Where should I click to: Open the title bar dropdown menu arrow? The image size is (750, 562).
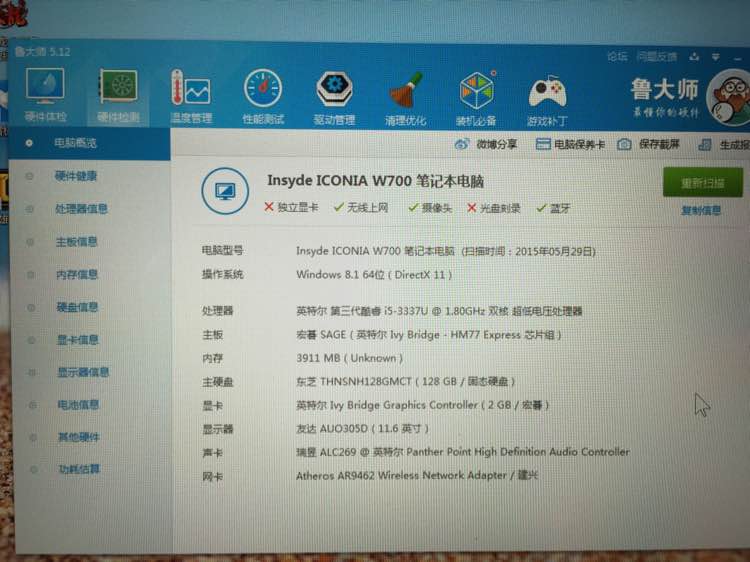[x=716, y=57]
